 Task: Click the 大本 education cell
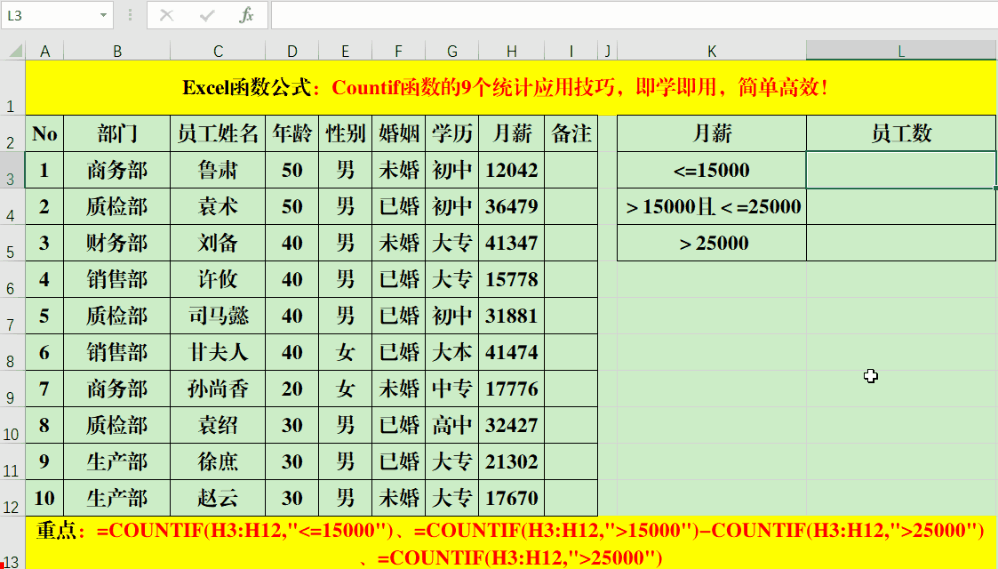click(452, 352)
